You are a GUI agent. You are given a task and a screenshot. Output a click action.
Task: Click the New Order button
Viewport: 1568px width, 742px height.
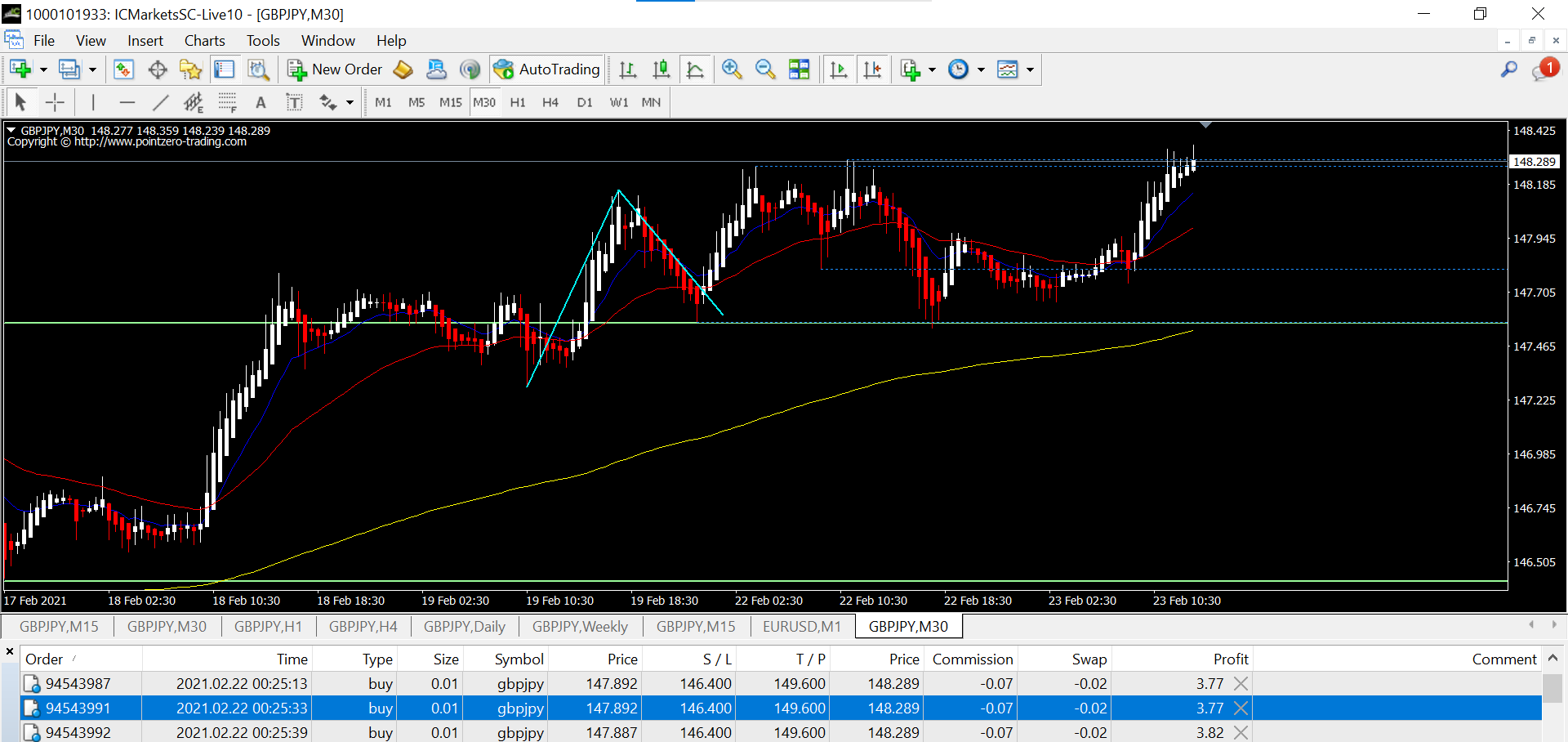point(335,69)
